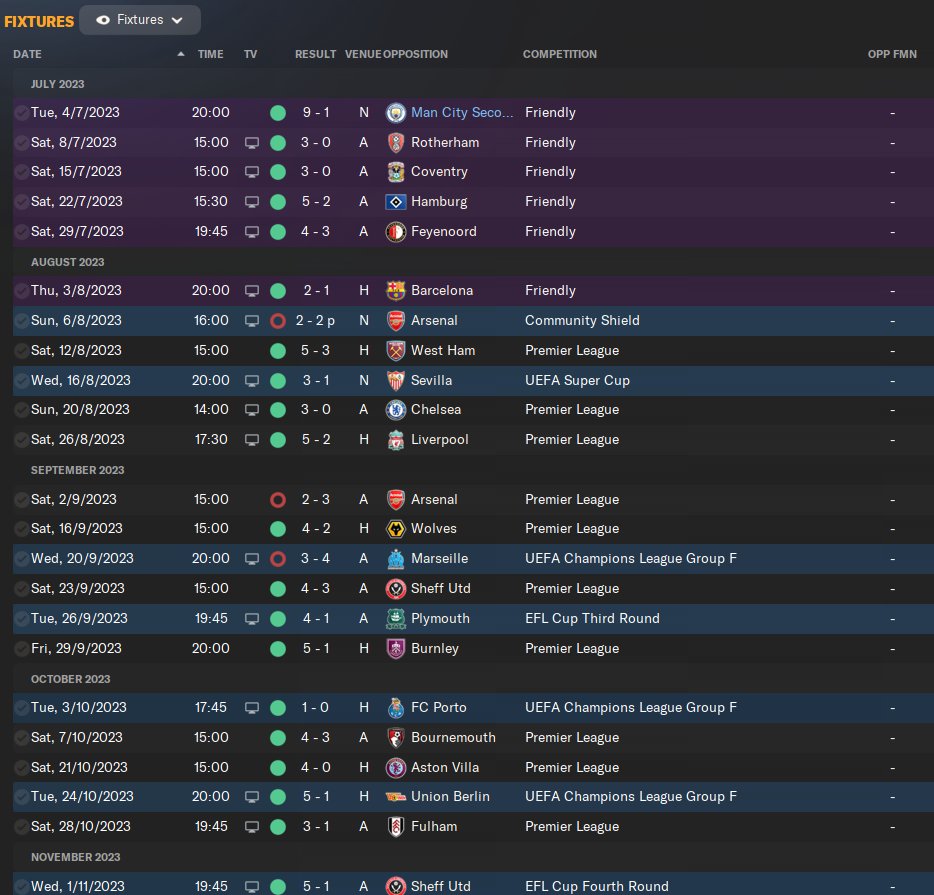Select the UEFA Super Cup competition text

(577, 381)
